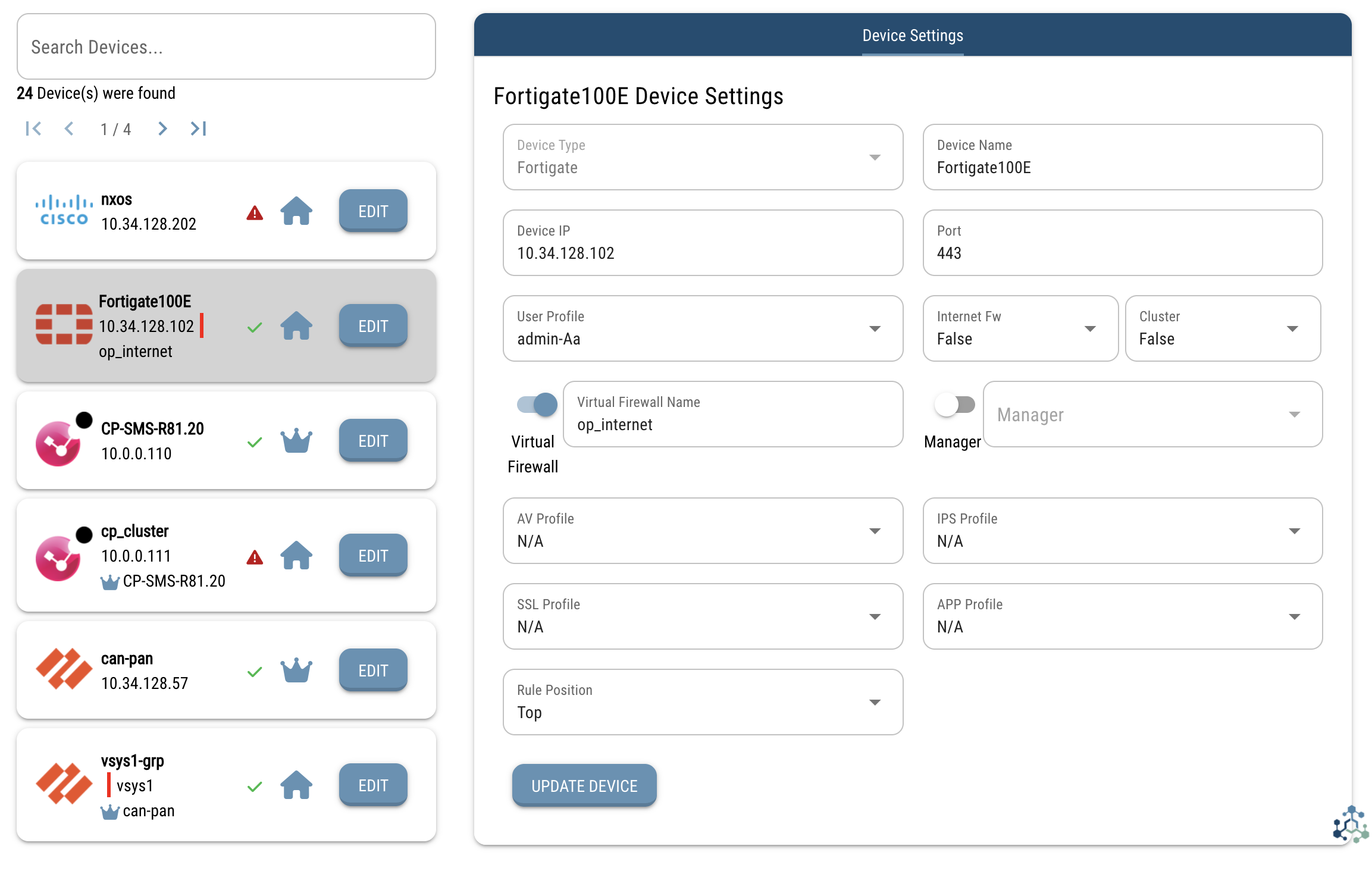
Task: Go to last page of devices
Action: point(198,129)
